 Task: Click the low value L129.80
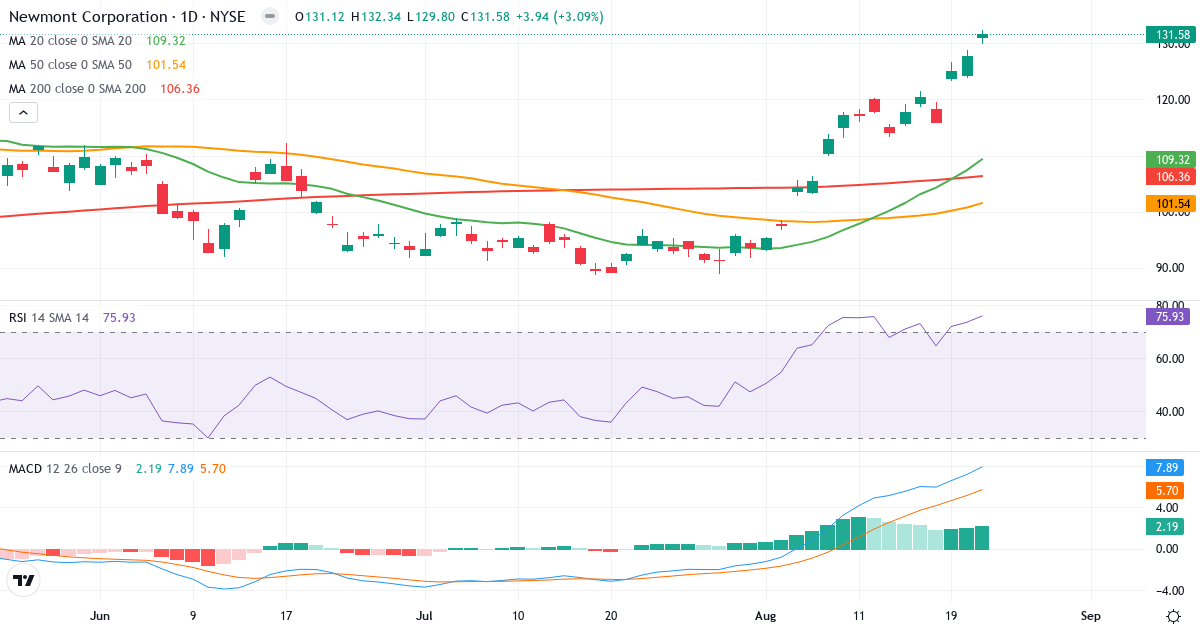click(x=430, y=17)
